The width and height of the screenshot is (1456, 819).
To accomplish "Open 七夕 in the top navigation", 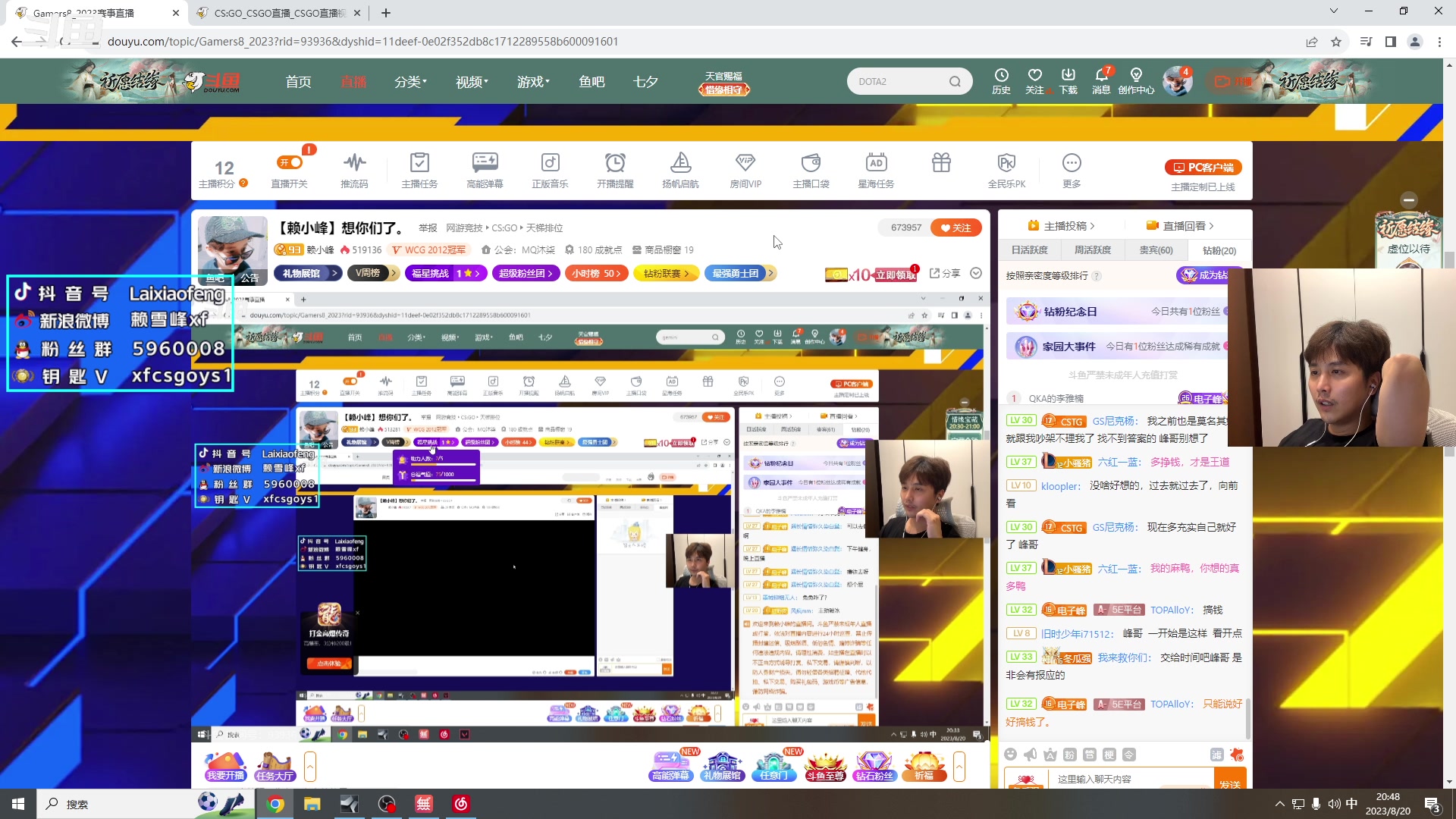I will pyautogui.click(x=645, y=81).
